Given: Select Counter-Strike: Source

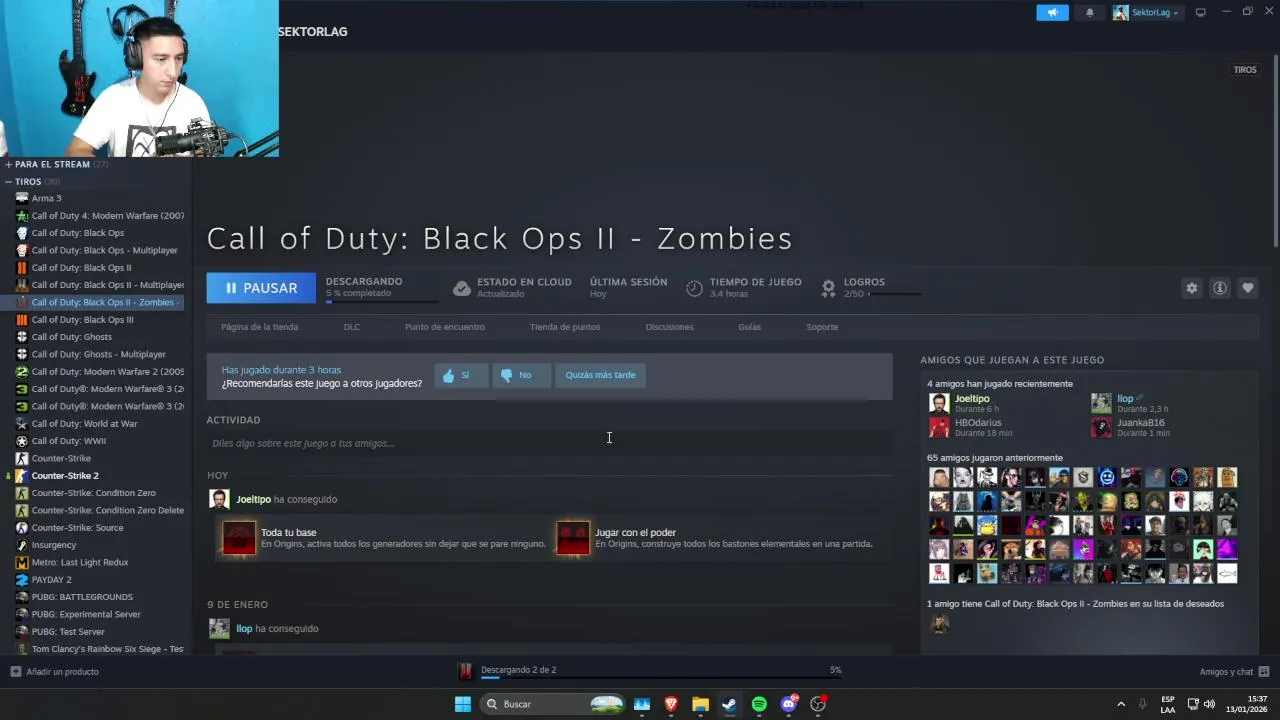Looking at the screenshot, I should click(77, 528).
